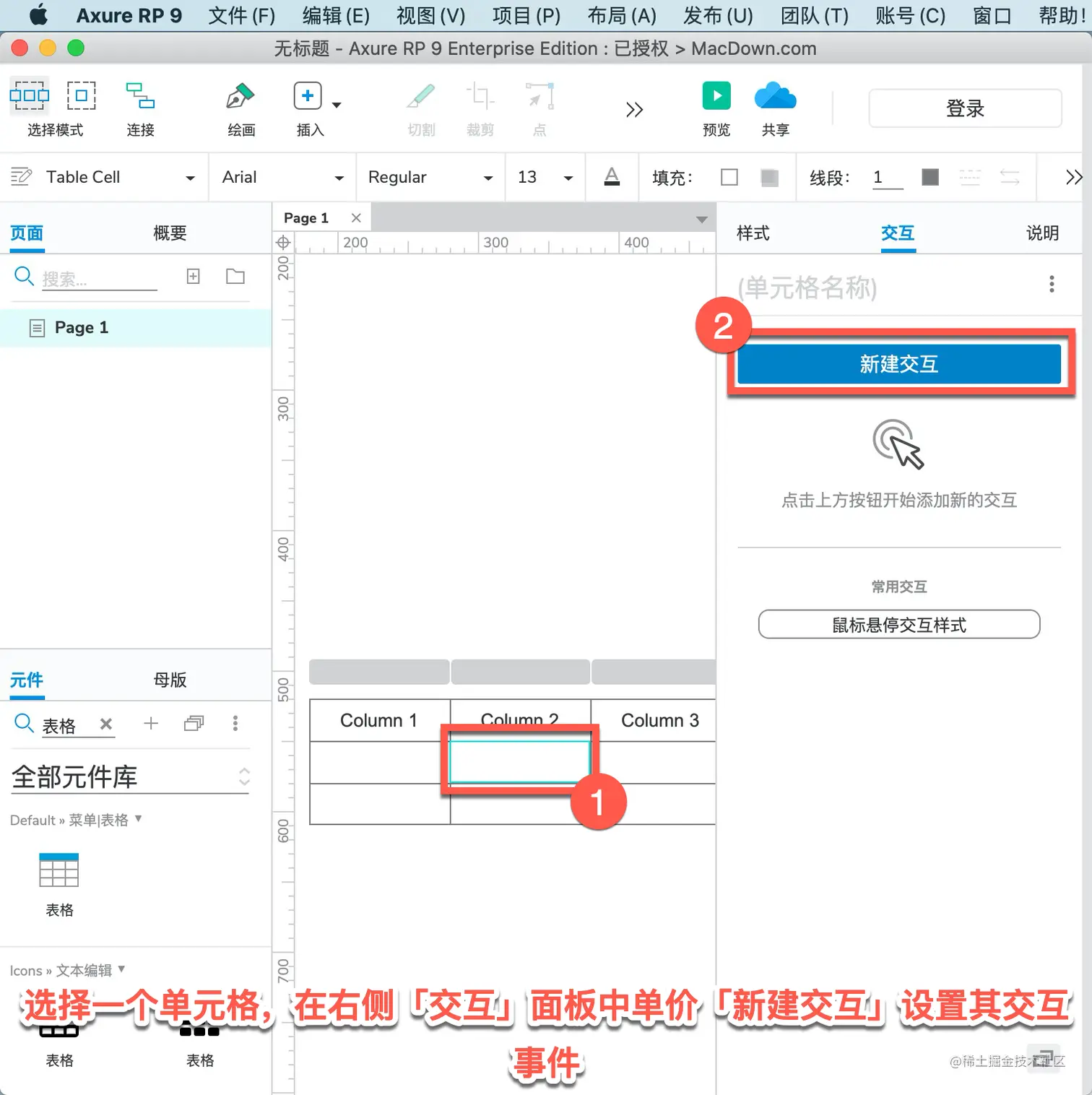
Task: Click the 鼠标悬停交互样式 button
Action: [899, 625]
